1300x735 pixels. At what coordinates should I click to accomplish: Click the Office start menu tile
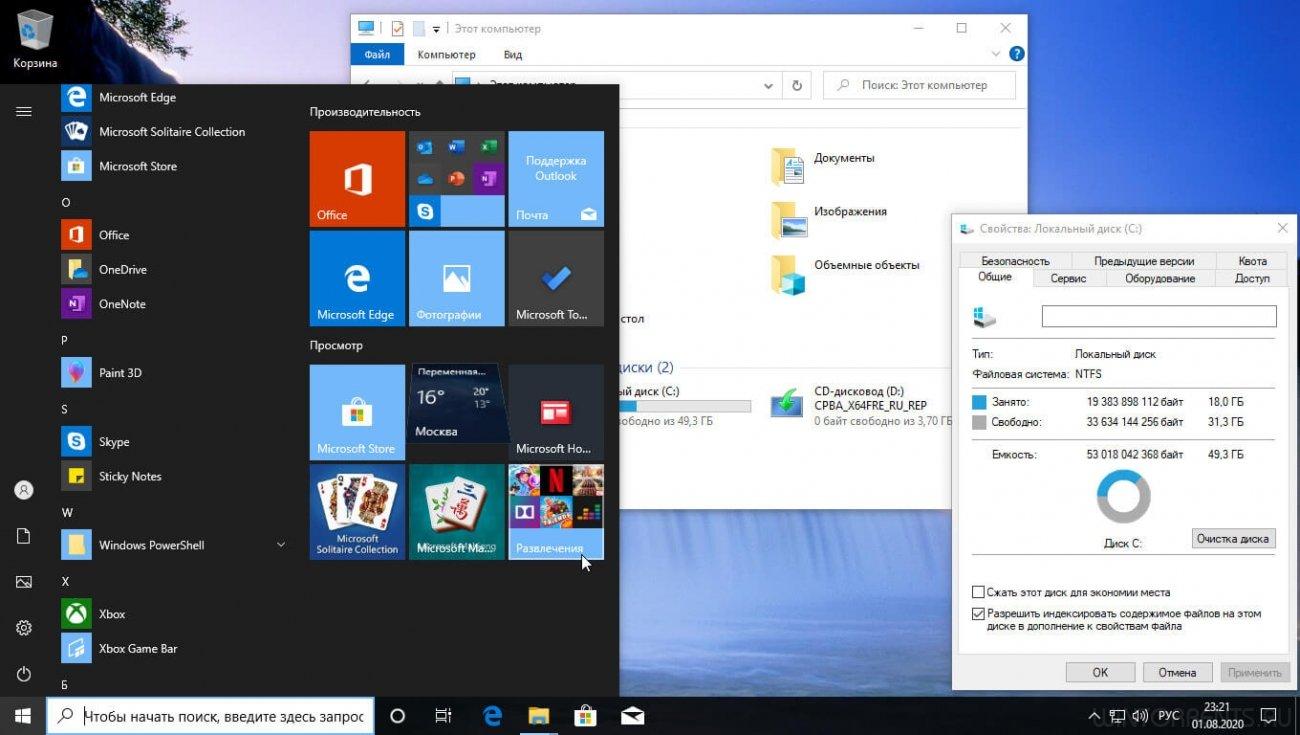(357, 179)
